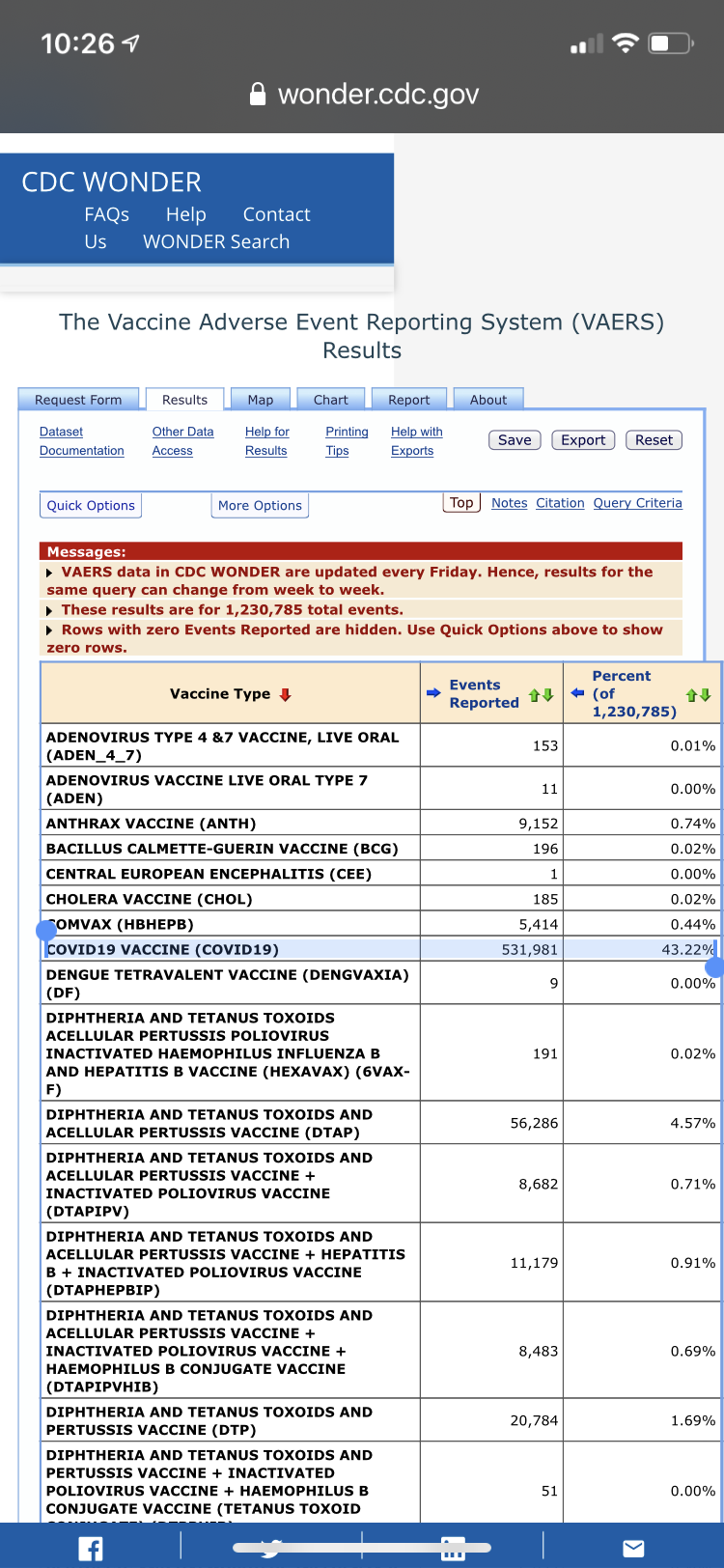Click the 56,286 events cell
Viewport: 724px width, 1568px height.
point(491,1123)
